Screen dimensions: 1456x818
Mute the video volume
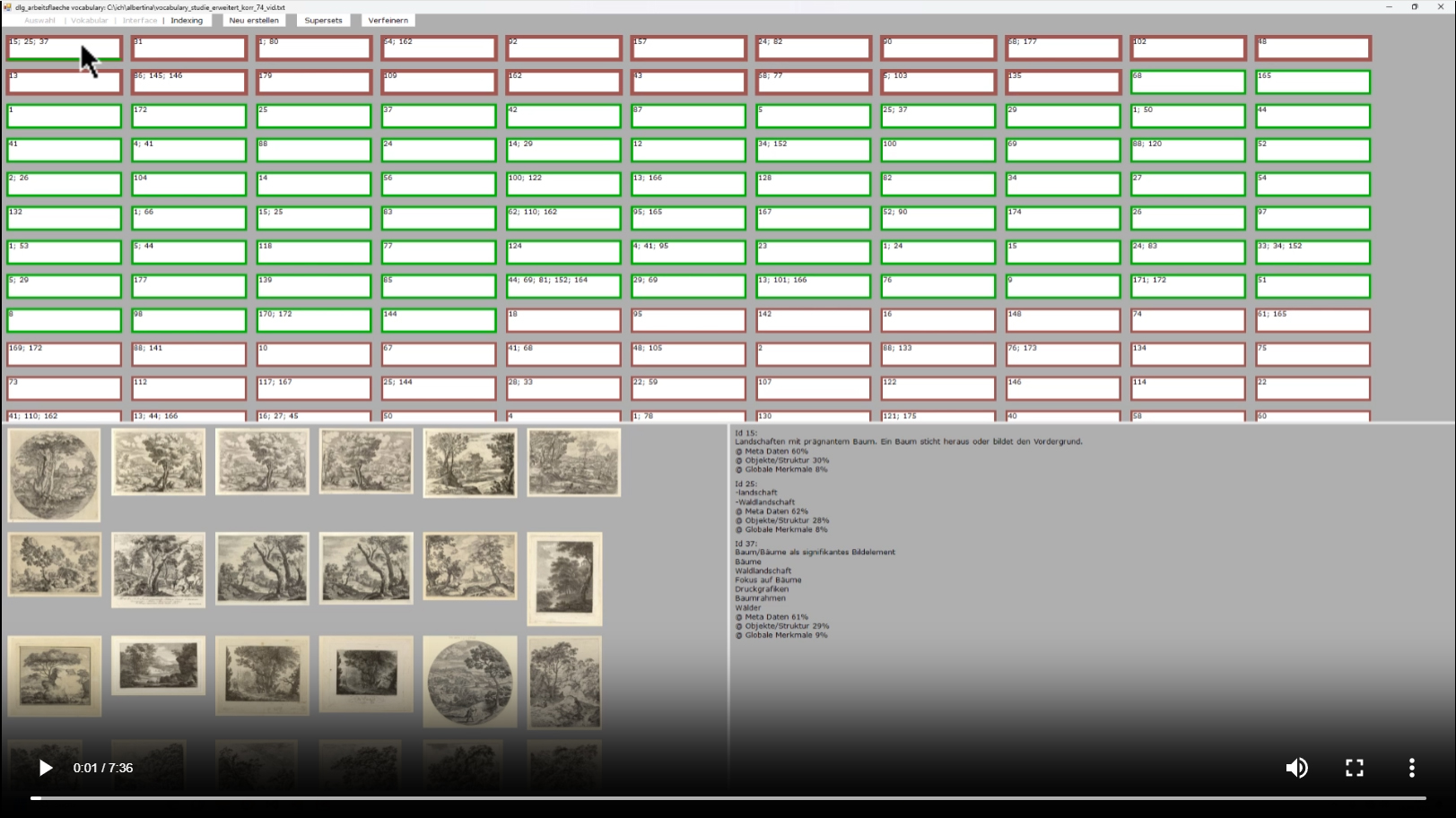tap(1296, 768)
